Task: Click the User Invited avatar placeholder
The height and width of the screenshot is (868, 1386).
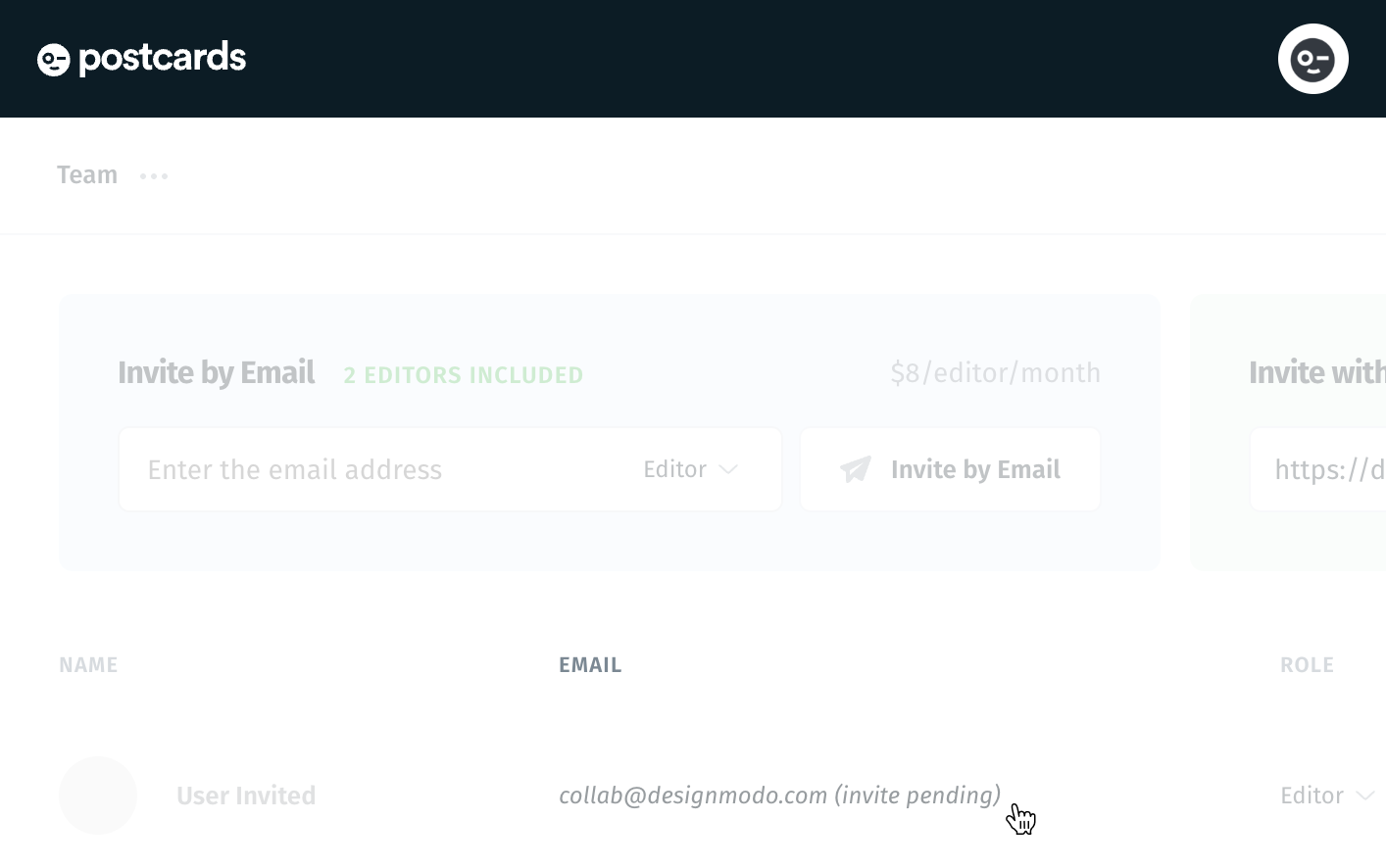Action: 98,796
